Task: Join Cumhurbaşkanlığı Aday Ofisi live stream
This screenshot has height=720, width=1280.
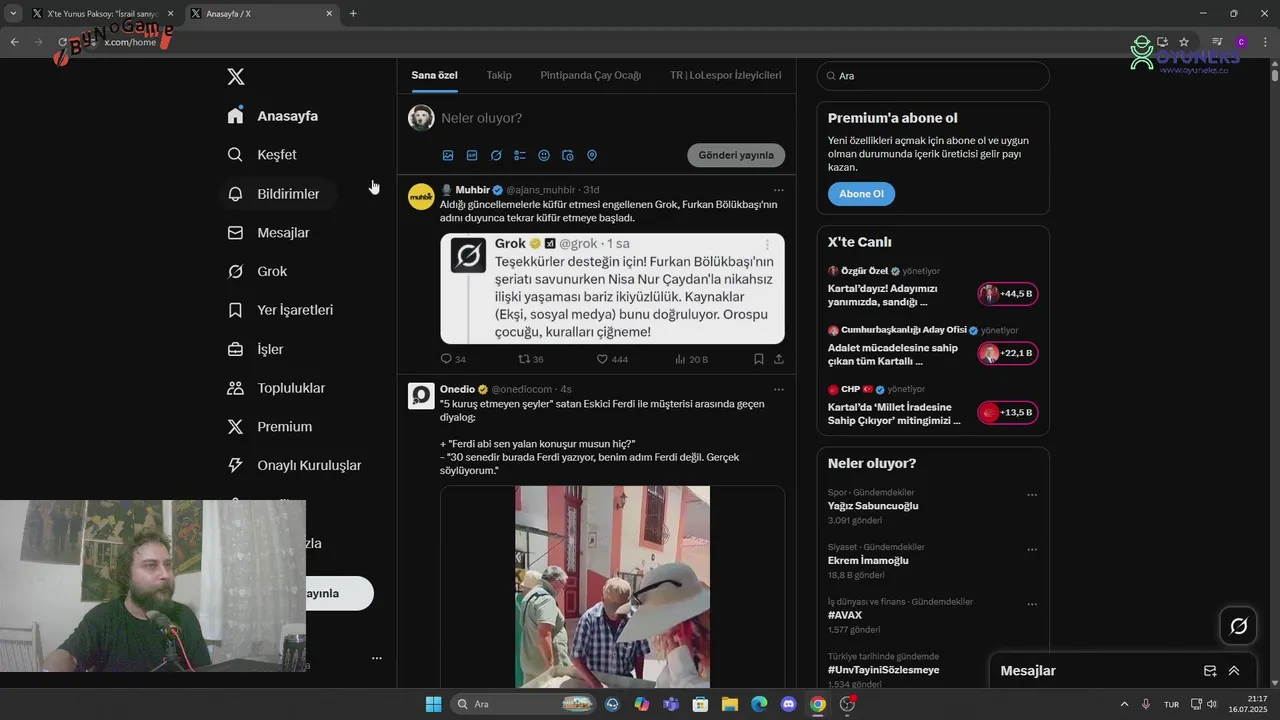Action: tap(1008, 353)
